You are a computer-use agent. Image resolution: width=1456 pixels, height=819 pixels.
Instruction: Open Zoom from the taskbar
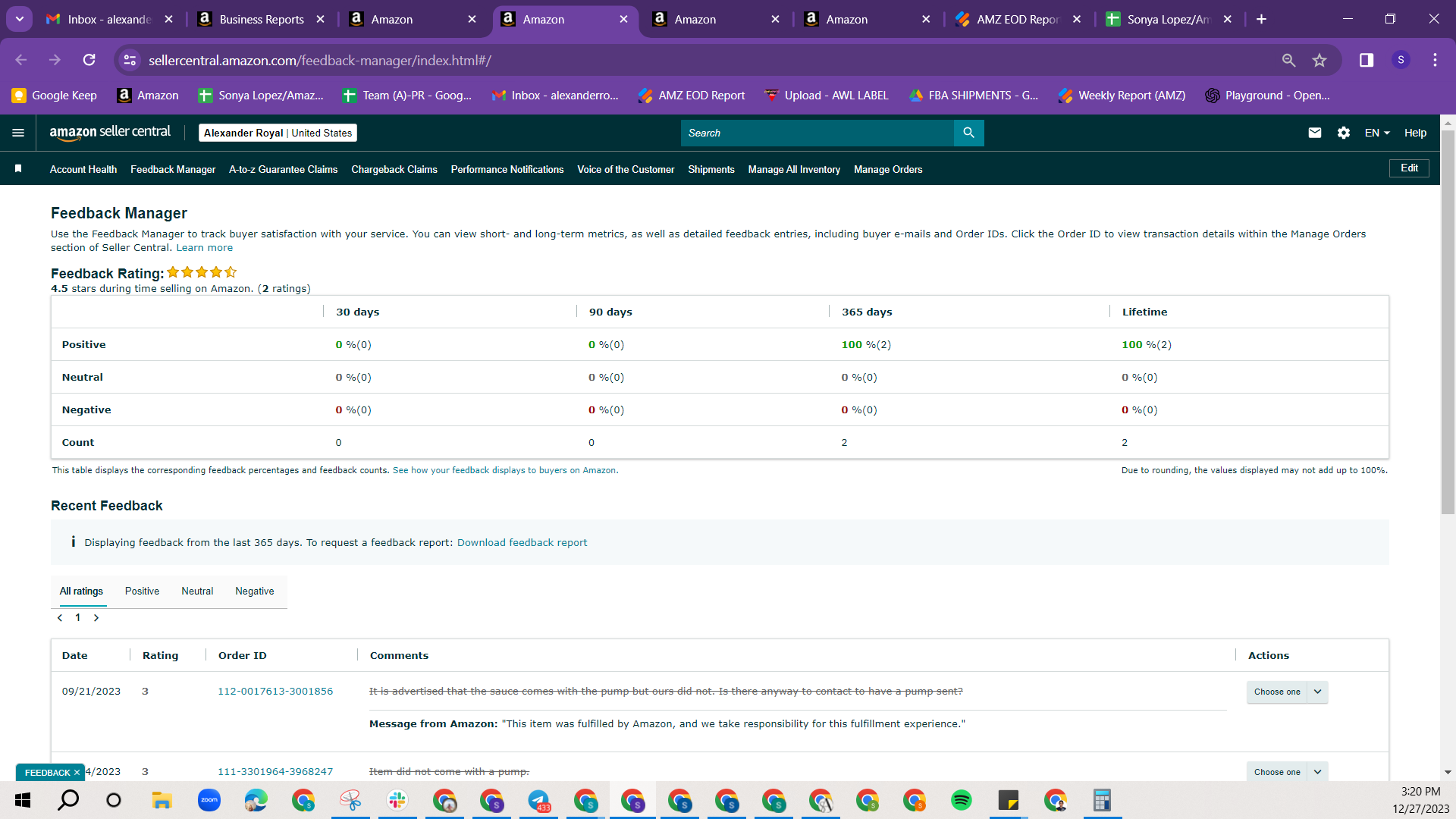(x=209, y=800)
